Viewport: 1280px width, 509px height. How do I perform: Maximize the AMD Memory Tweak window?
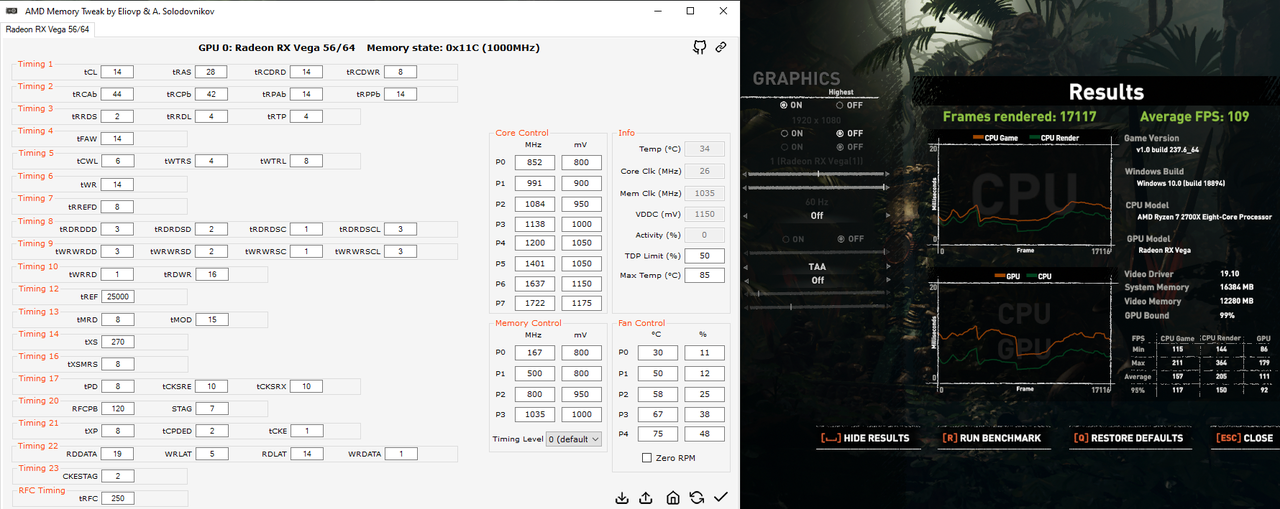click(690, 10)
